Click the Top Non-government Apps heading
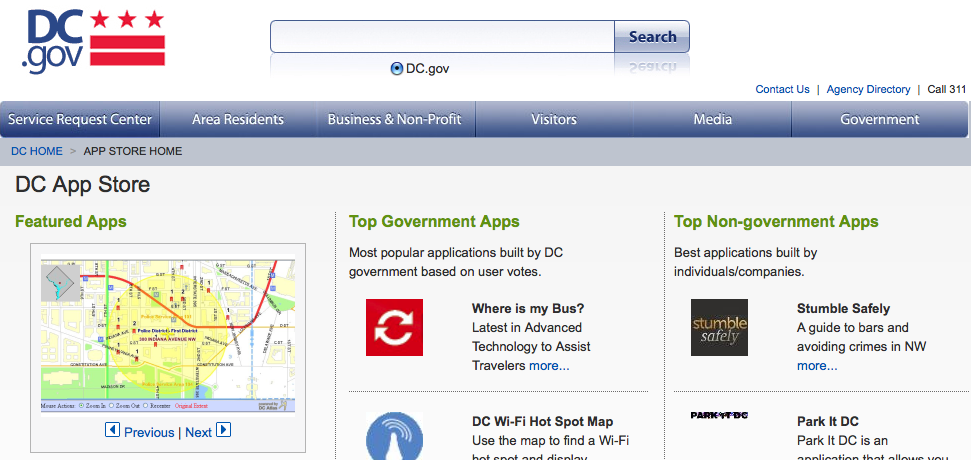 pyautogui.click(x=776, y=222)
